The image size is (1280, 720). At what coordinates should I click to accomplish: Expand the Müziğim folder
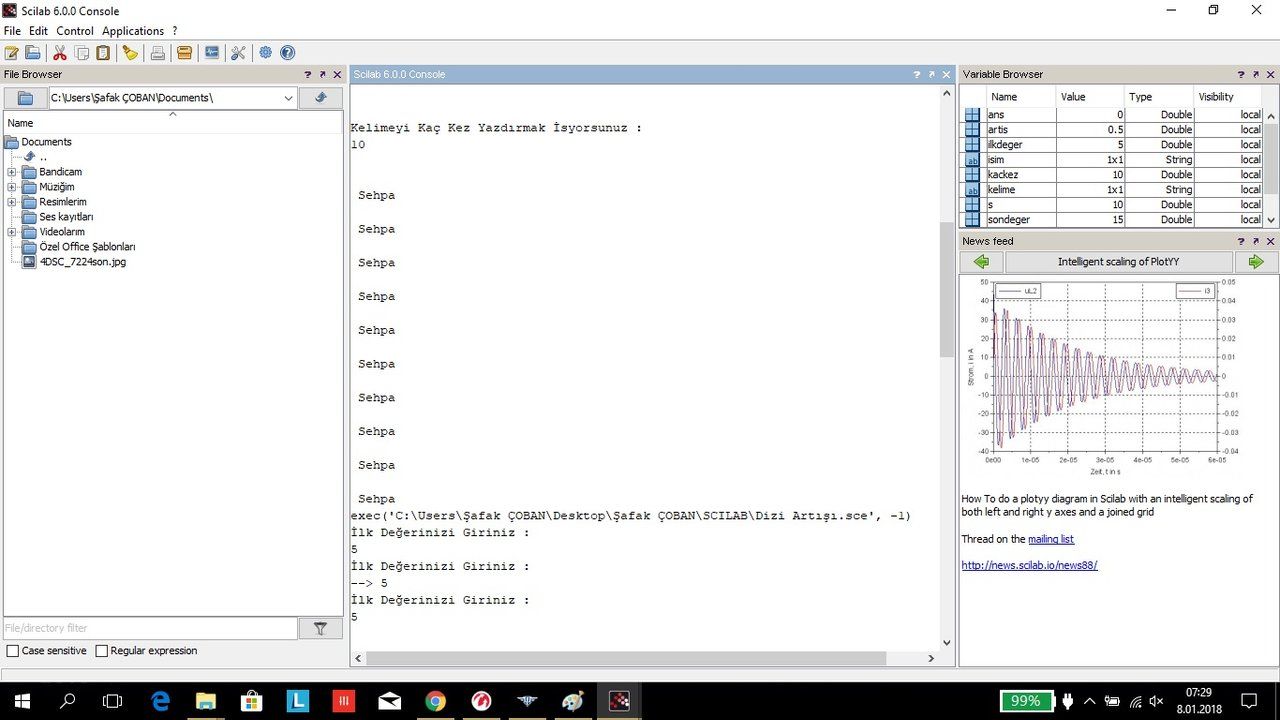(x=12, y=187)
